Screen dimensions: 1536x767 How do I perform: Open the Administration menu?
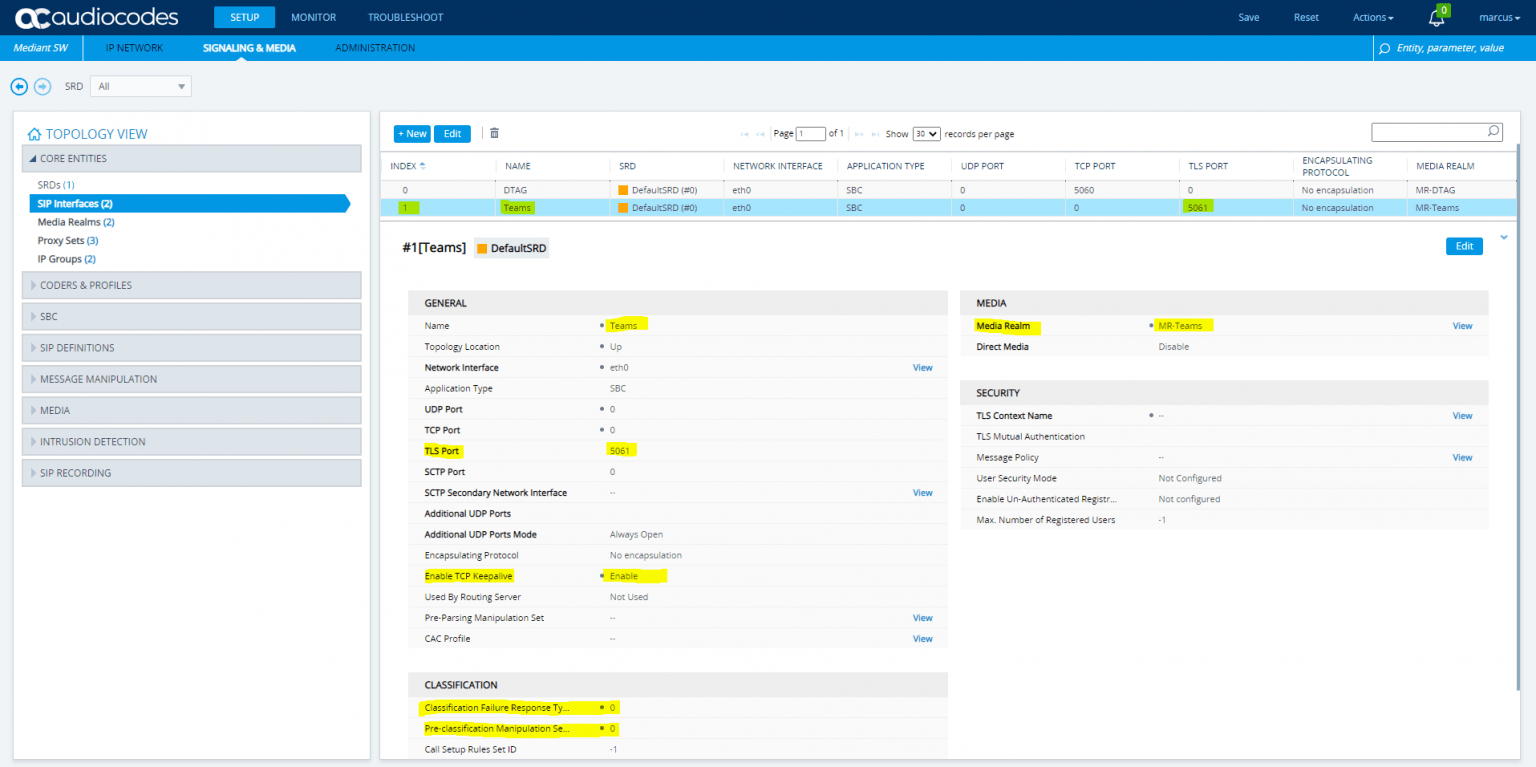(x=375, y=48)
